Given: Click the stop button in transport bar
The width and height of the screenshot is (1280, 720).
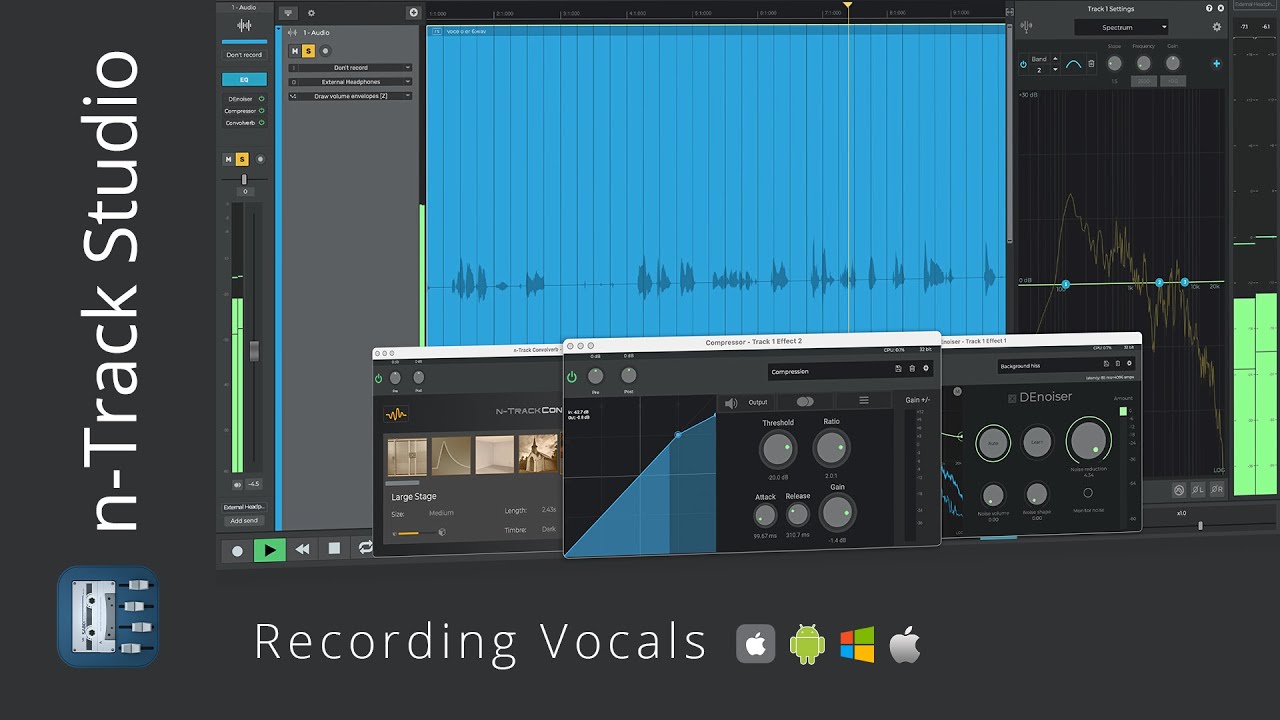Looking at the screenshot, I should pyautogui.click(x=334, y=548).
